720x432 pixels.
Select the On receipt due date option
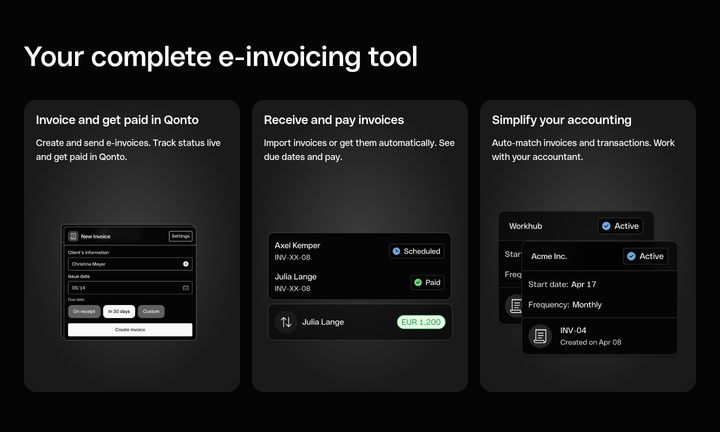84,311
